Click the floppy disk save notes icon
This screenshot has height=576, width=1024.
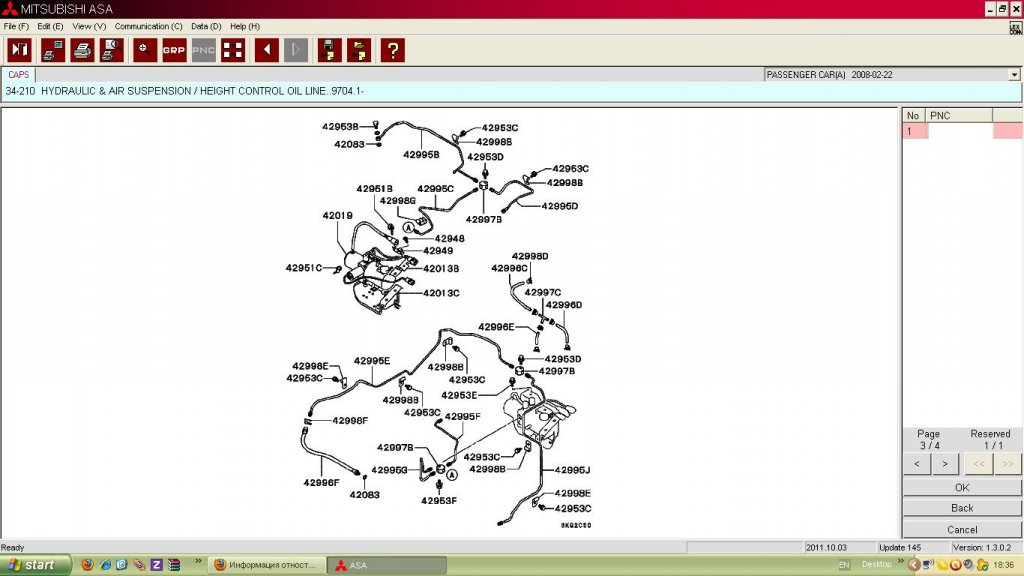[x=330, y=50]
